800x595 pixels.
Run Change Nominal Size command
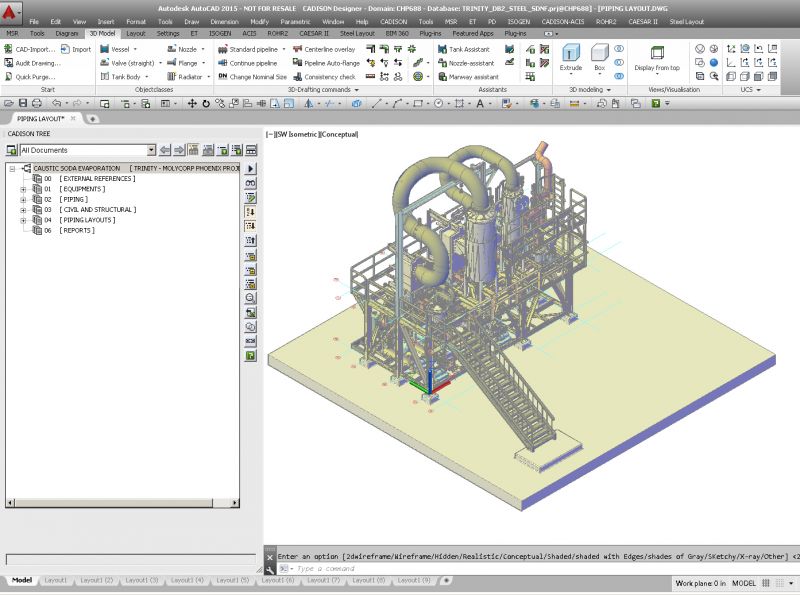pyautogui.click(x=252, y=77)
